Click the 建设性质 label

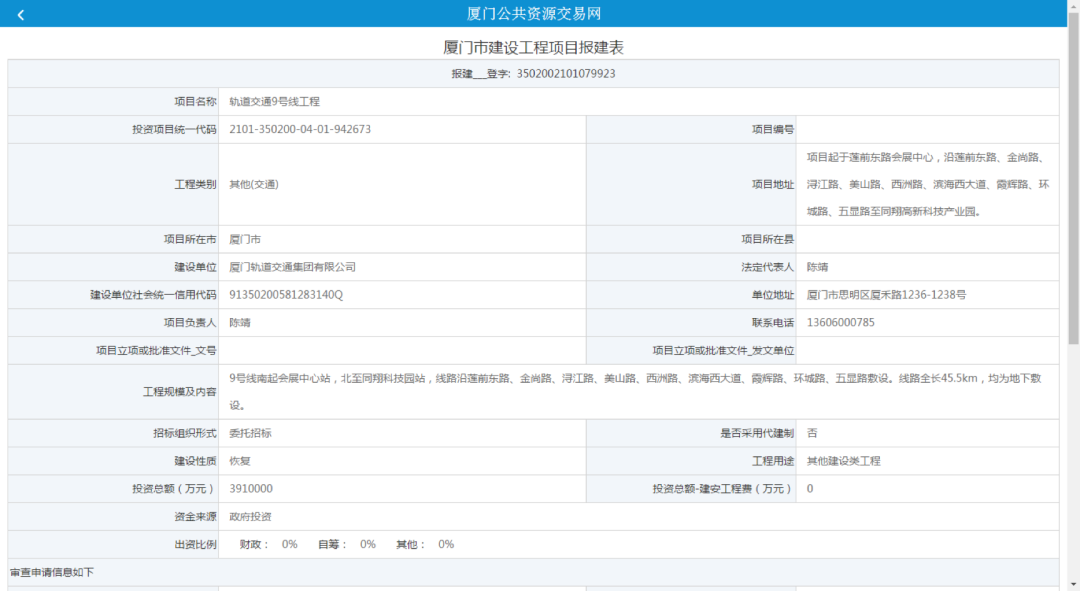[195, 461]
